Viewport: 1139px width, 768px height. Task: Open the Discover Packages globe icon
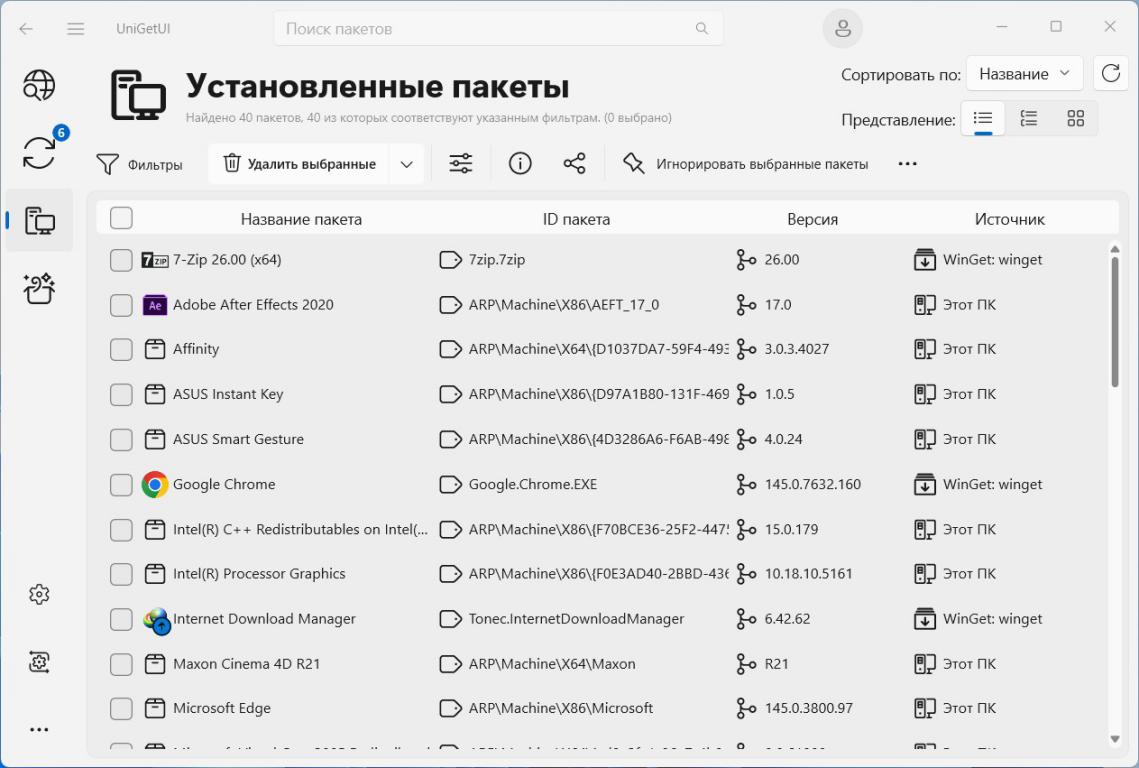tap(39, 86)
